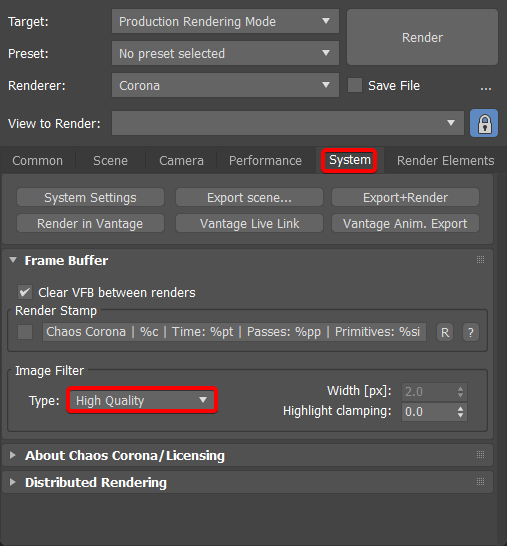This screenshot has width=507, height=546.
Task: Select the System tab
Action: [350, 160]
